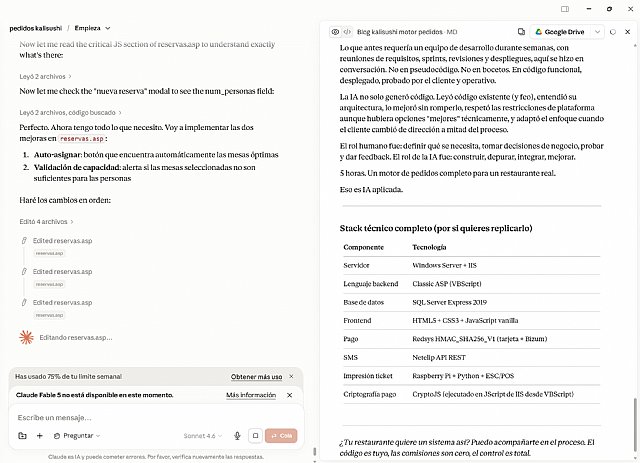This screenshot has width=640, height=463.
Task: Close the artifact panel
Action: tap(628, 32)
